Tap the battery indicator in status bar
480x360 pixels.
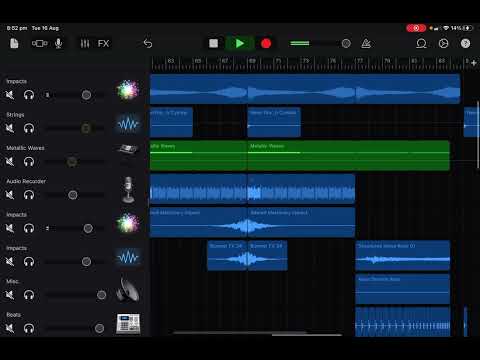click(467, 28)
